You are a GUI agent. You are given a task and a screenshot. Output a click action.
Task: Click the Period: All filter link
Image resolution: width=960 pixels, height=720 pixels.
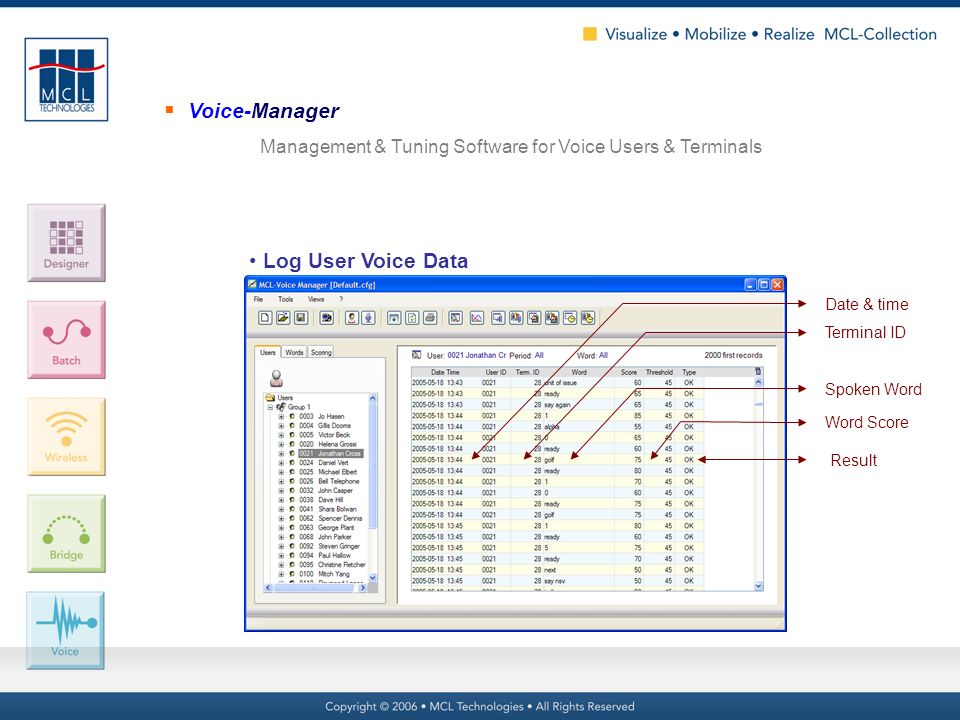pos(527,355)
